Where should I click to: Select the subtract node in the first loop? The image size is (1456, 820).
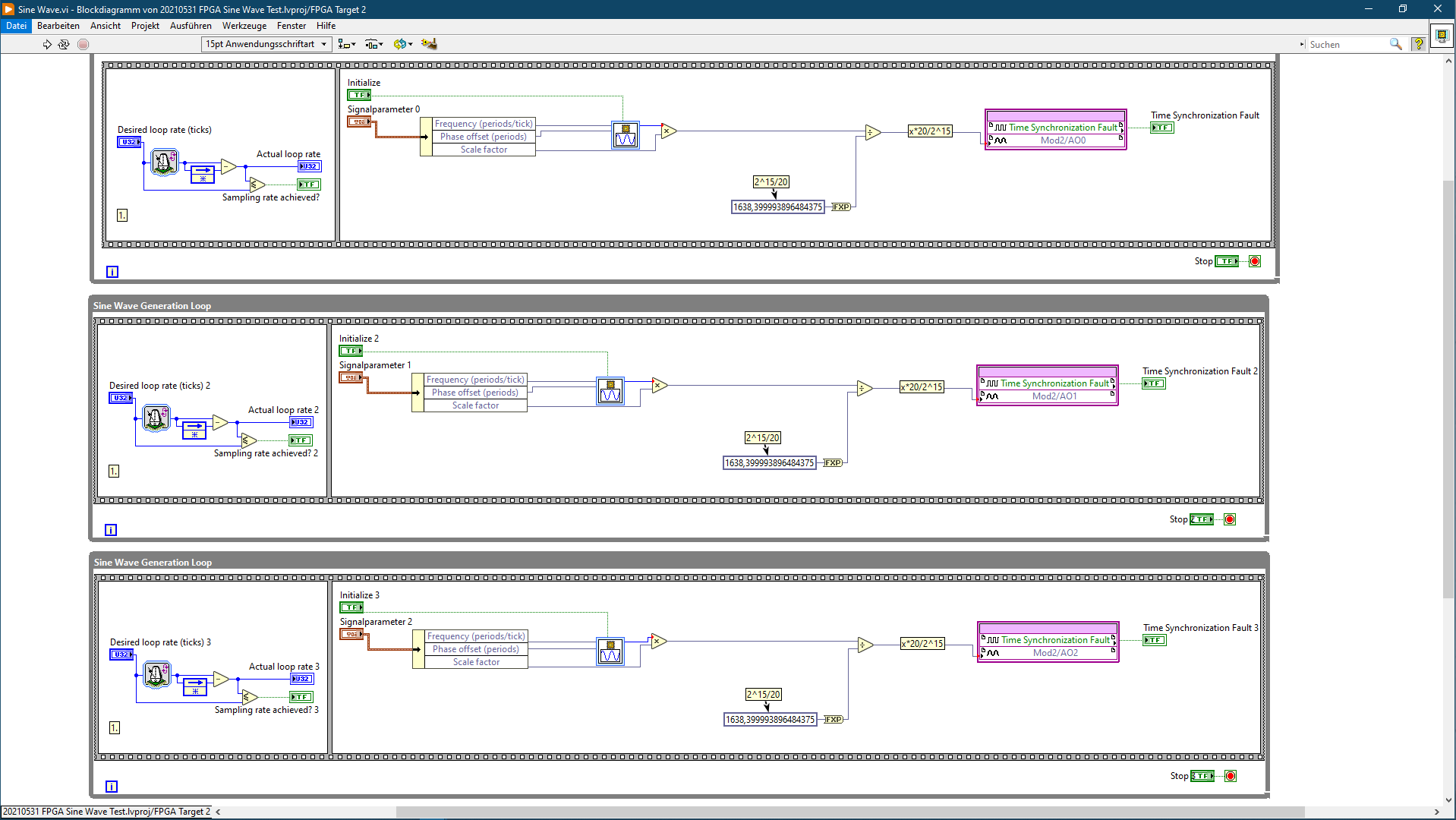click(228, 166)
